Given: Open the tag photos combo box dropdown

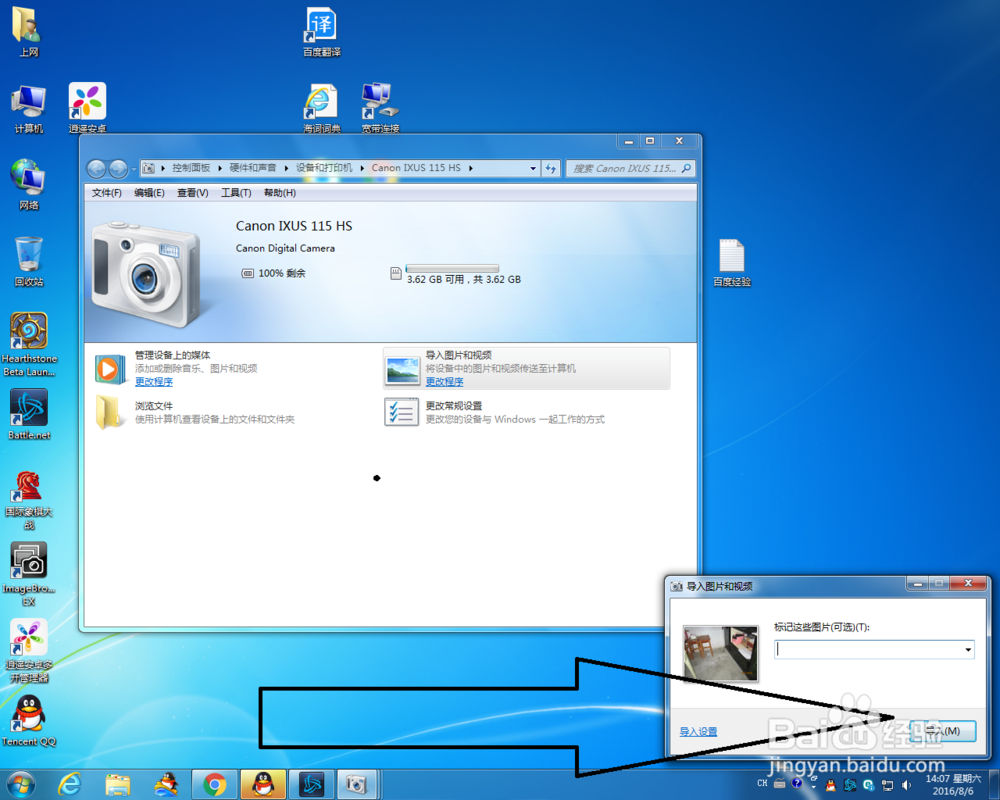Looking at the screenshot, I should coord(968,649).
